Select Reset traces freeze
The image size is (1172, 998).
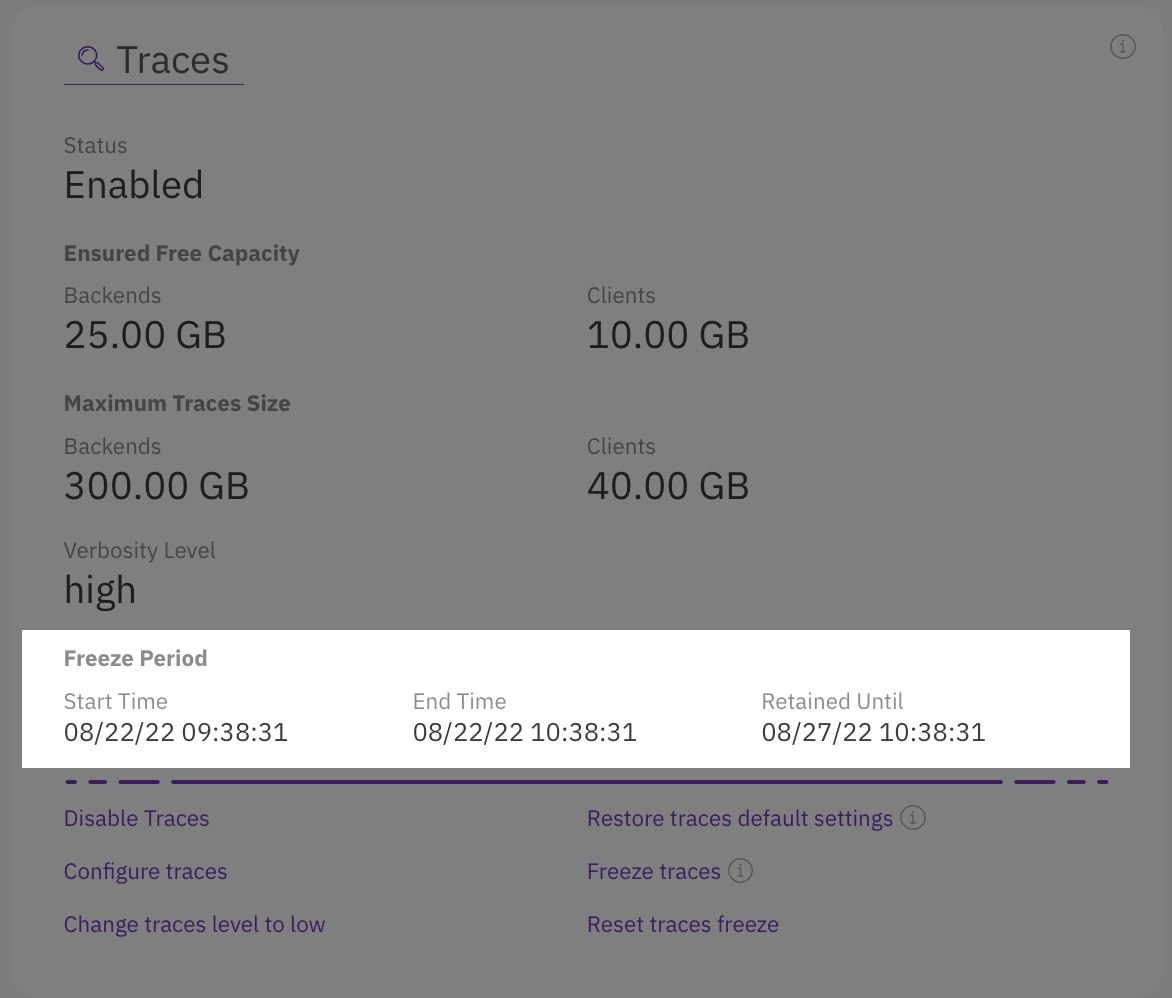[x=682, y=925]
